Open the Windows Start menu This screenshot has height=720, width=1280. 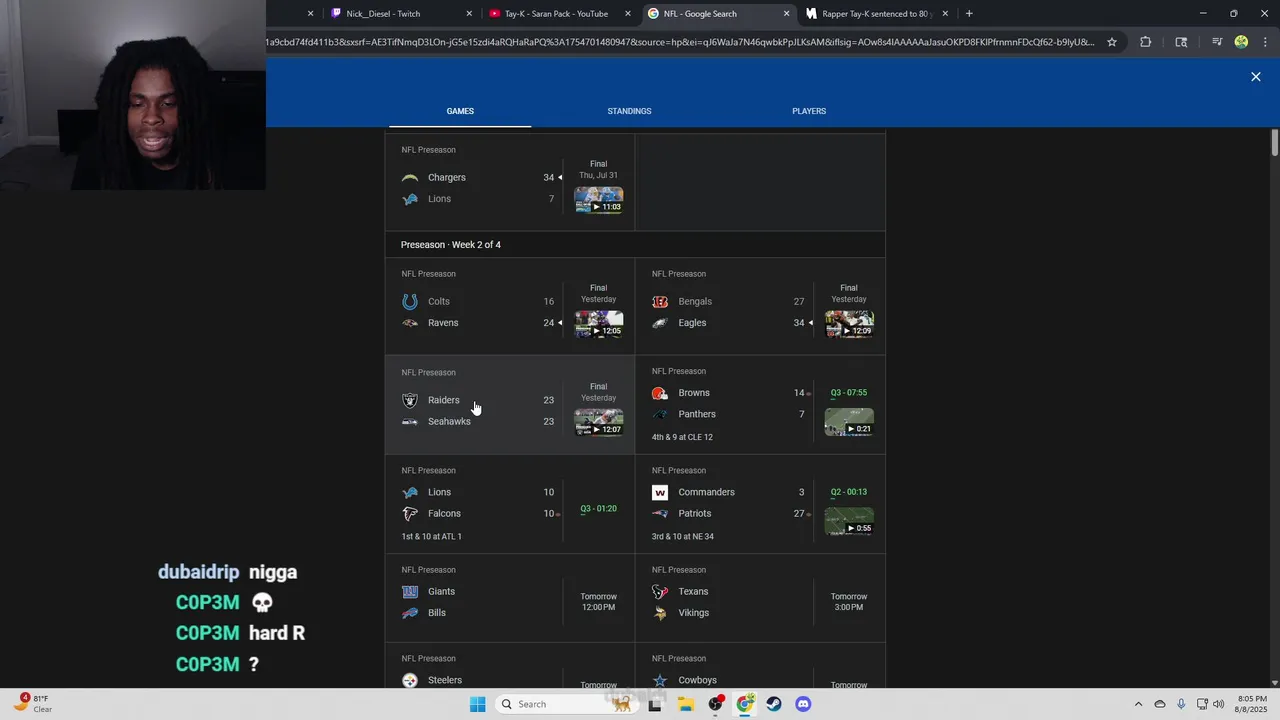coord(478,704)
